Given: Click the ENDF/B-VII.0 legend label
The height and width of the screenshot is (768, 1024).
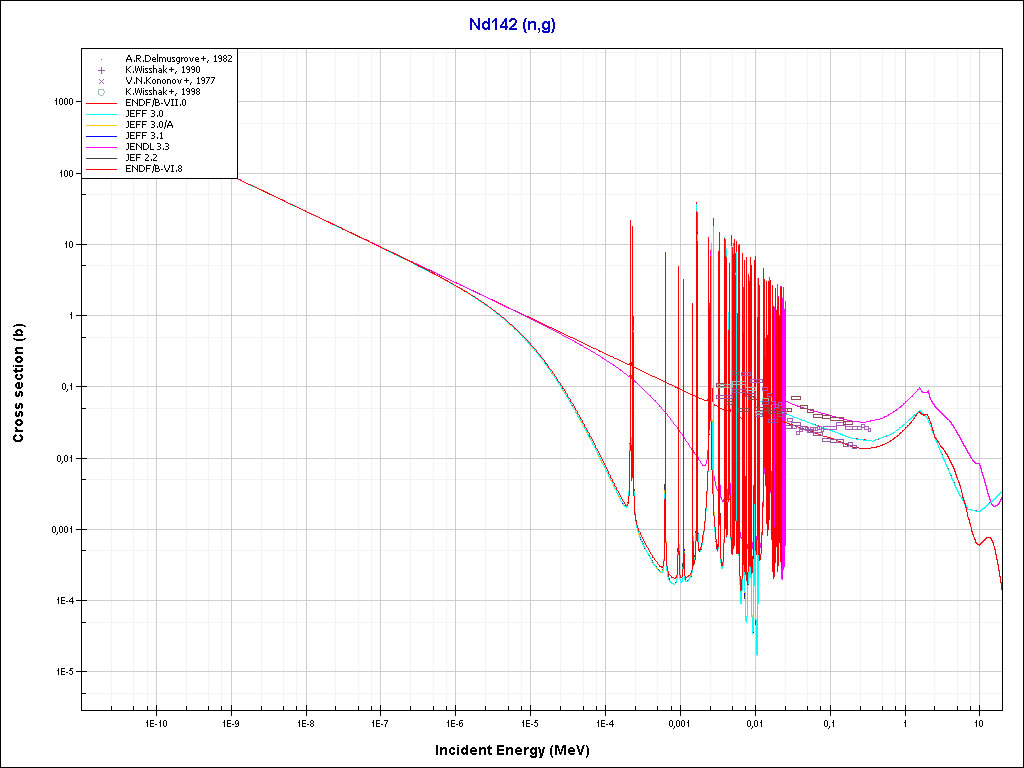Looking at the screenshot, I should click(x=155, y=103).
